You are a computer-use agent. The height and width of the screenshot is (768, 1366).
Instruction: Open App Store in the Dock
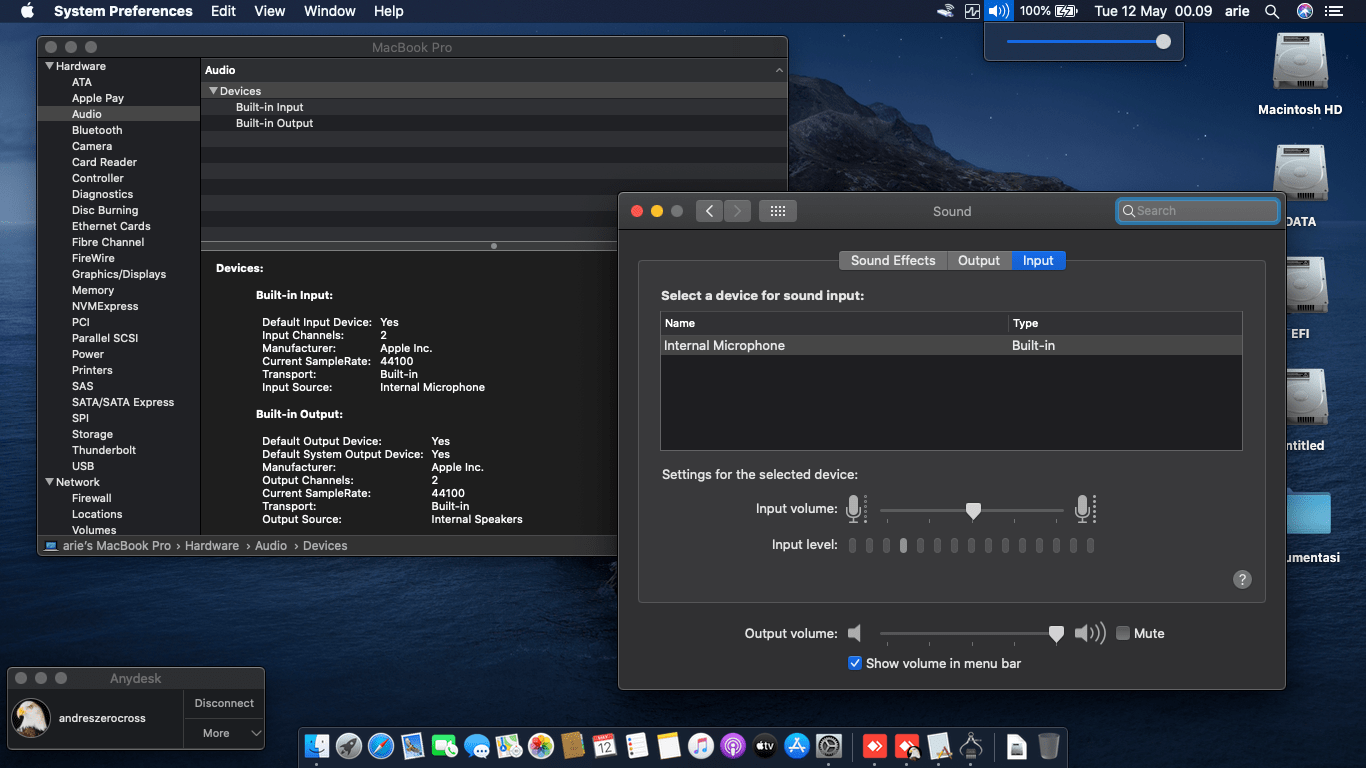(x=797, y=746)
